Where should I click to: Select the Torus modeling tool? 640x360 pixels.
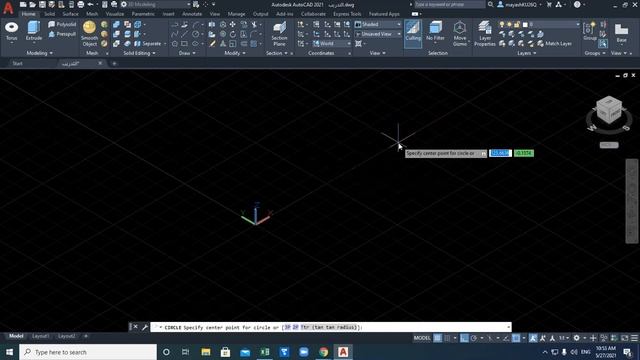11,31
